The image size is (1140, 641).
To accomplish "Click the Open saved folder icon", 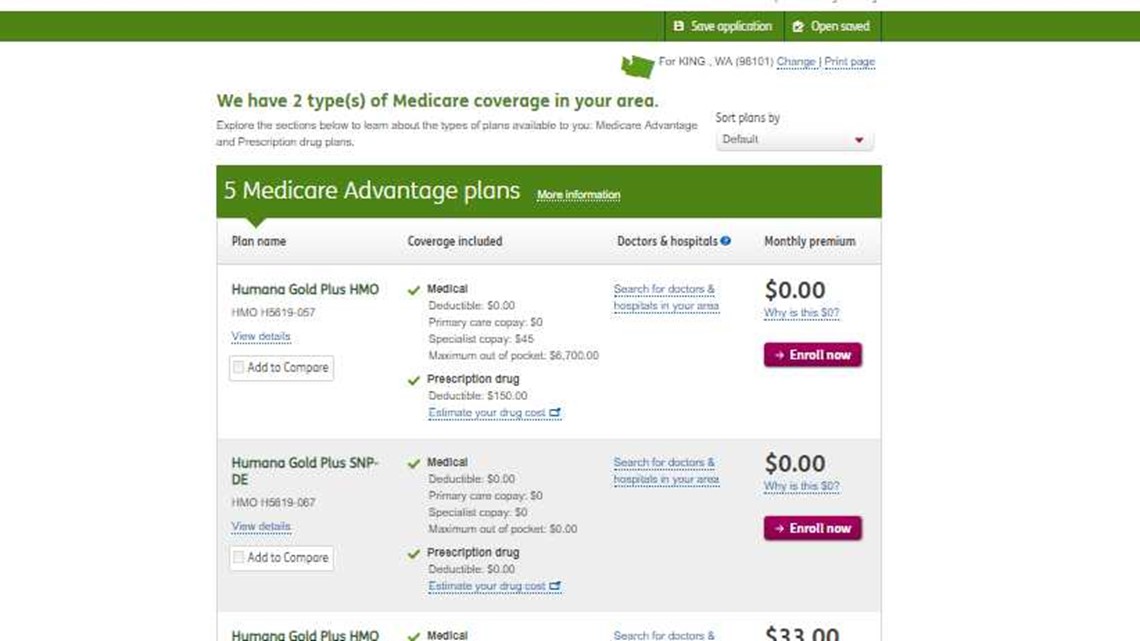I will (799, 26).
